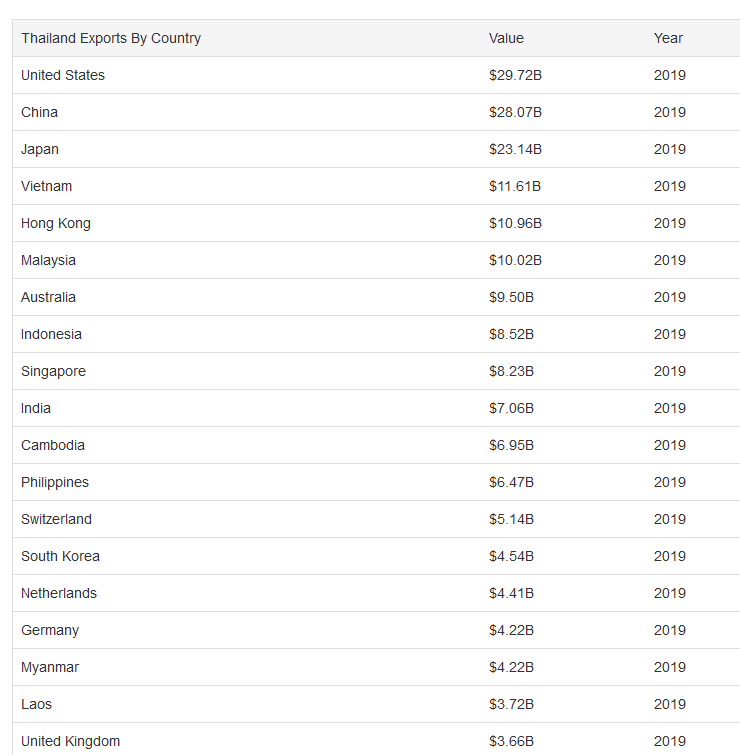
Task: Select the Singapore country name
Action: click(53, 371)
